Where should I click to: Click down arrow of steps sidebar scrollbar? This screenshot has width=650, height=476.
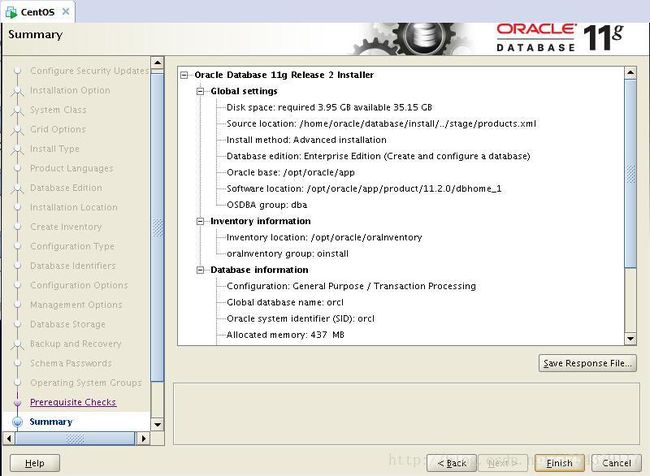tap(157, 424)
